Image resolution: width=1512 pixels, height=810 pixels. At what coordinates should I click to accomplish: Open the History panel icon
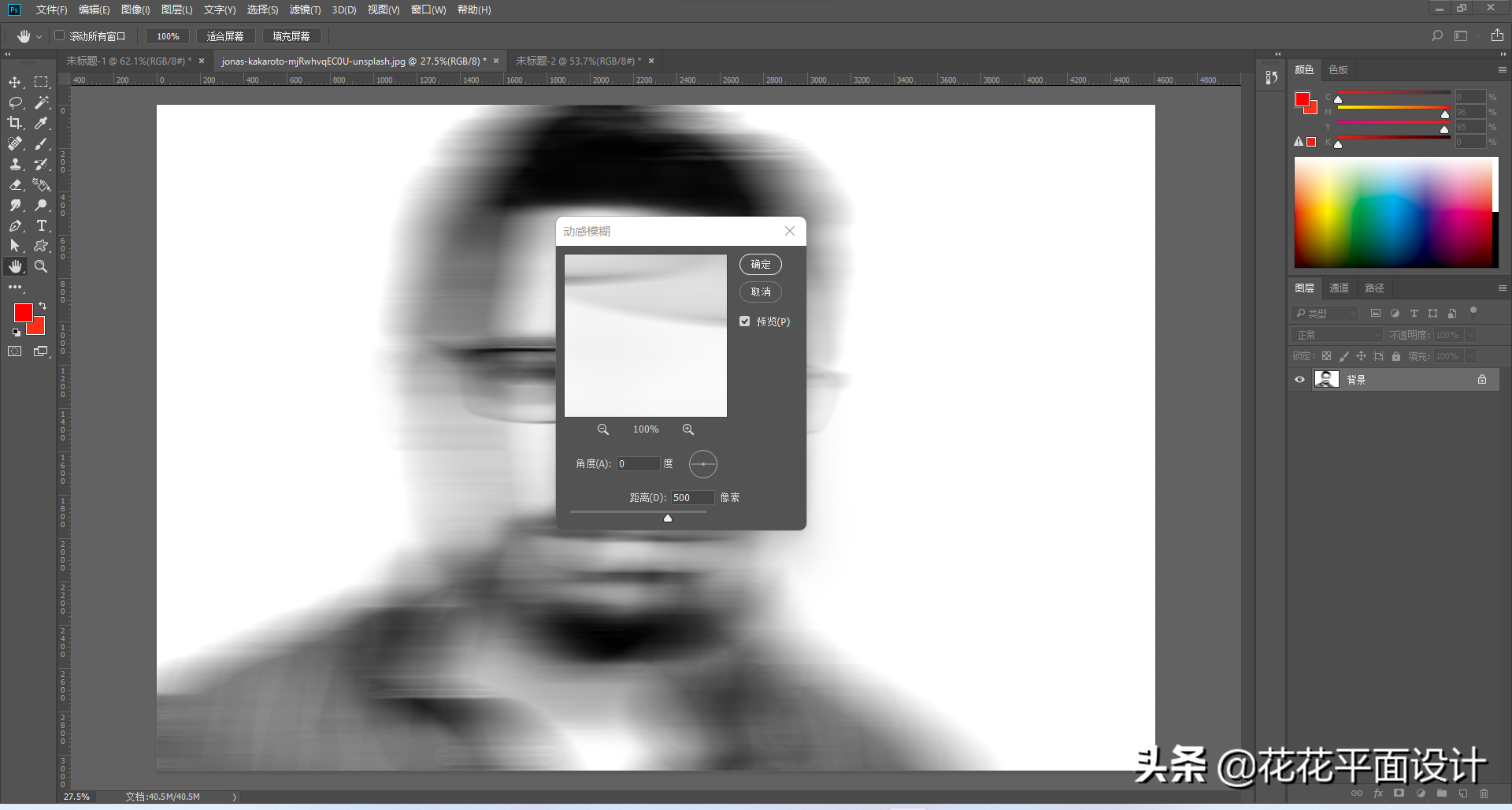(1271, 77)
